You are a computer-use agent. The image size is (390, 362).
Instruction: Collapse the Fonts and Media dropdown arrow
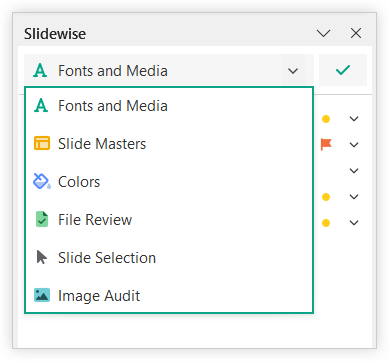coord(293,71)
